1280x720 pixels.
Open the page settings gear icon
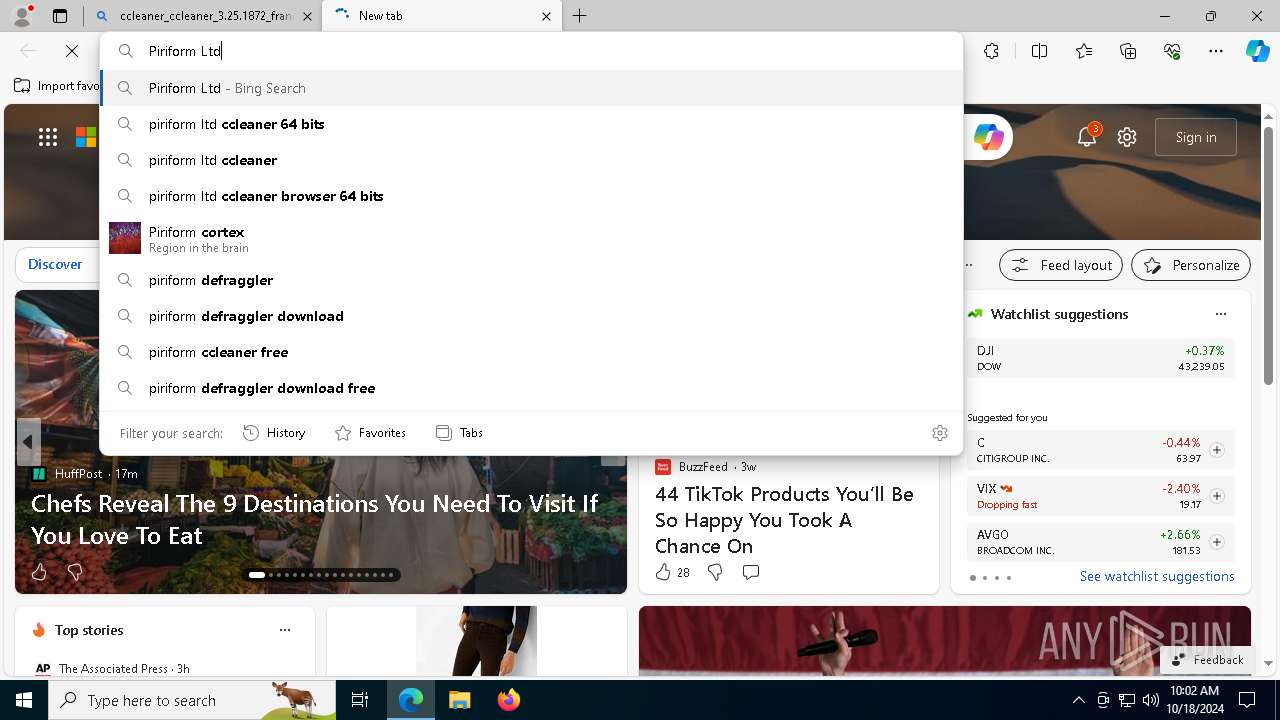1127,137
